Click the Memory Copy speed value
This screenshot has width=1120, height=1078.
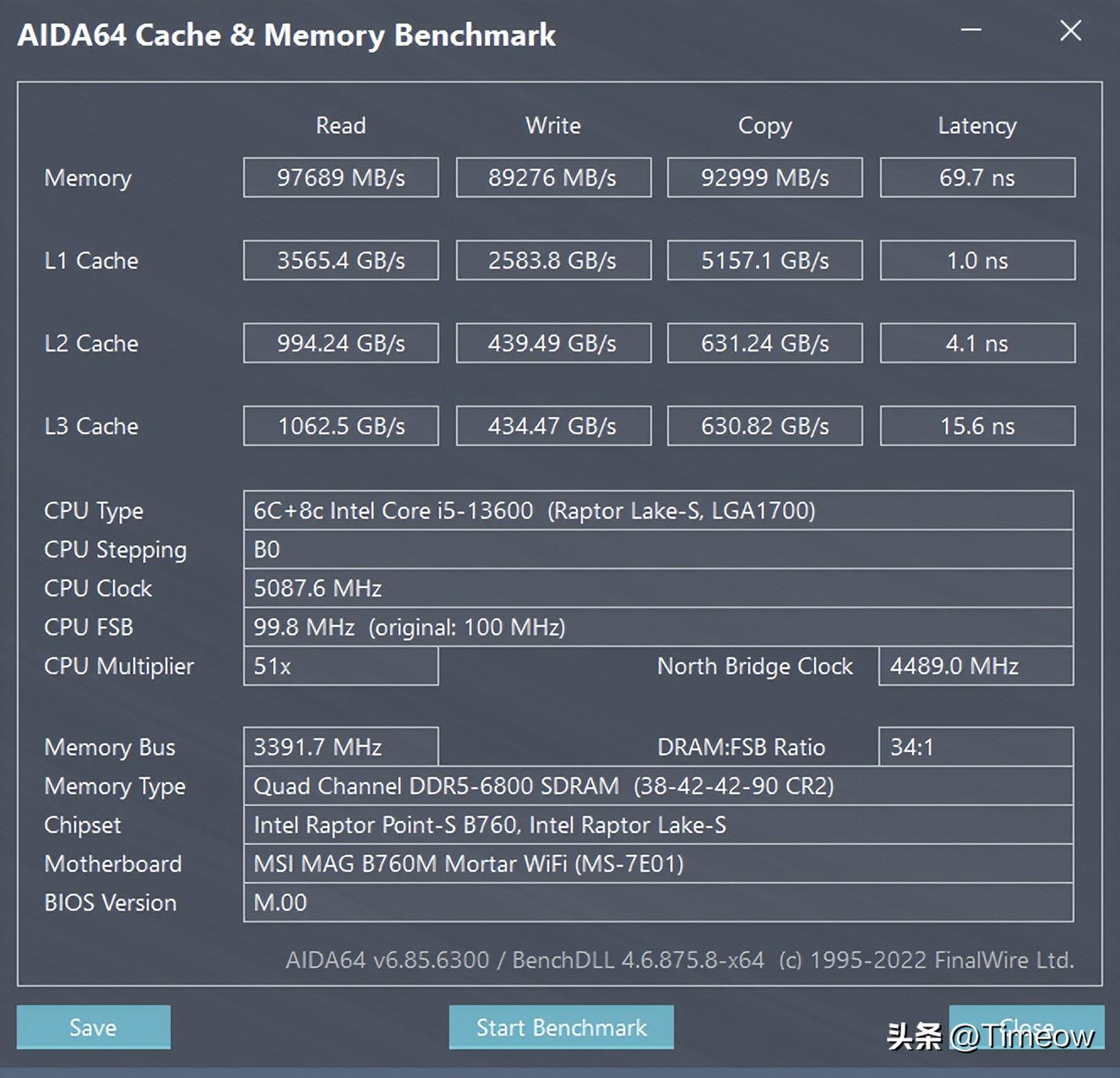click(764, 177)
